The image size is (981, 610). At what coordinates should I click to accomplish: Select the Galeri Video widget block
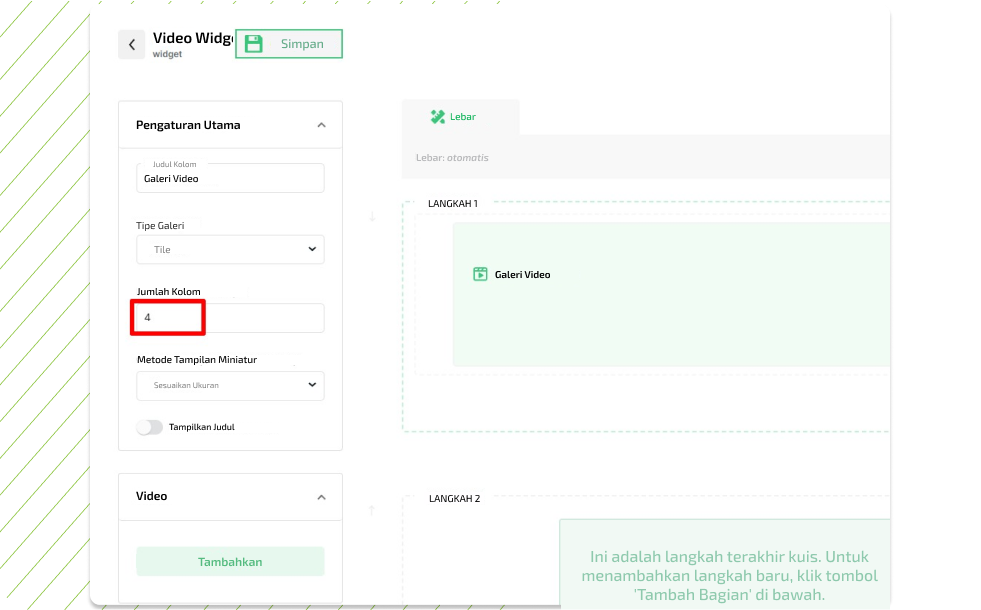pyautogui.click(x=670, y=294)
